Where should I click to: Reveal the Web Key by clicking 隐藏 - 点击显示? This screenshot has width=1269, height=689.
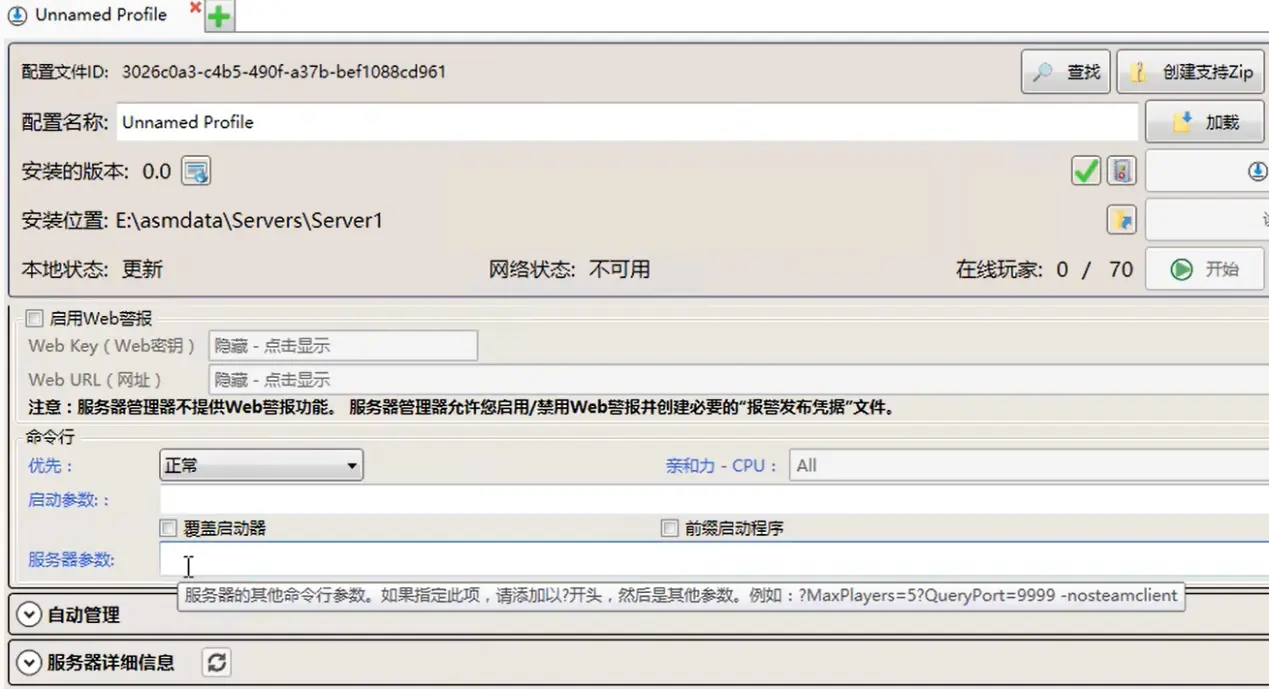342,346
